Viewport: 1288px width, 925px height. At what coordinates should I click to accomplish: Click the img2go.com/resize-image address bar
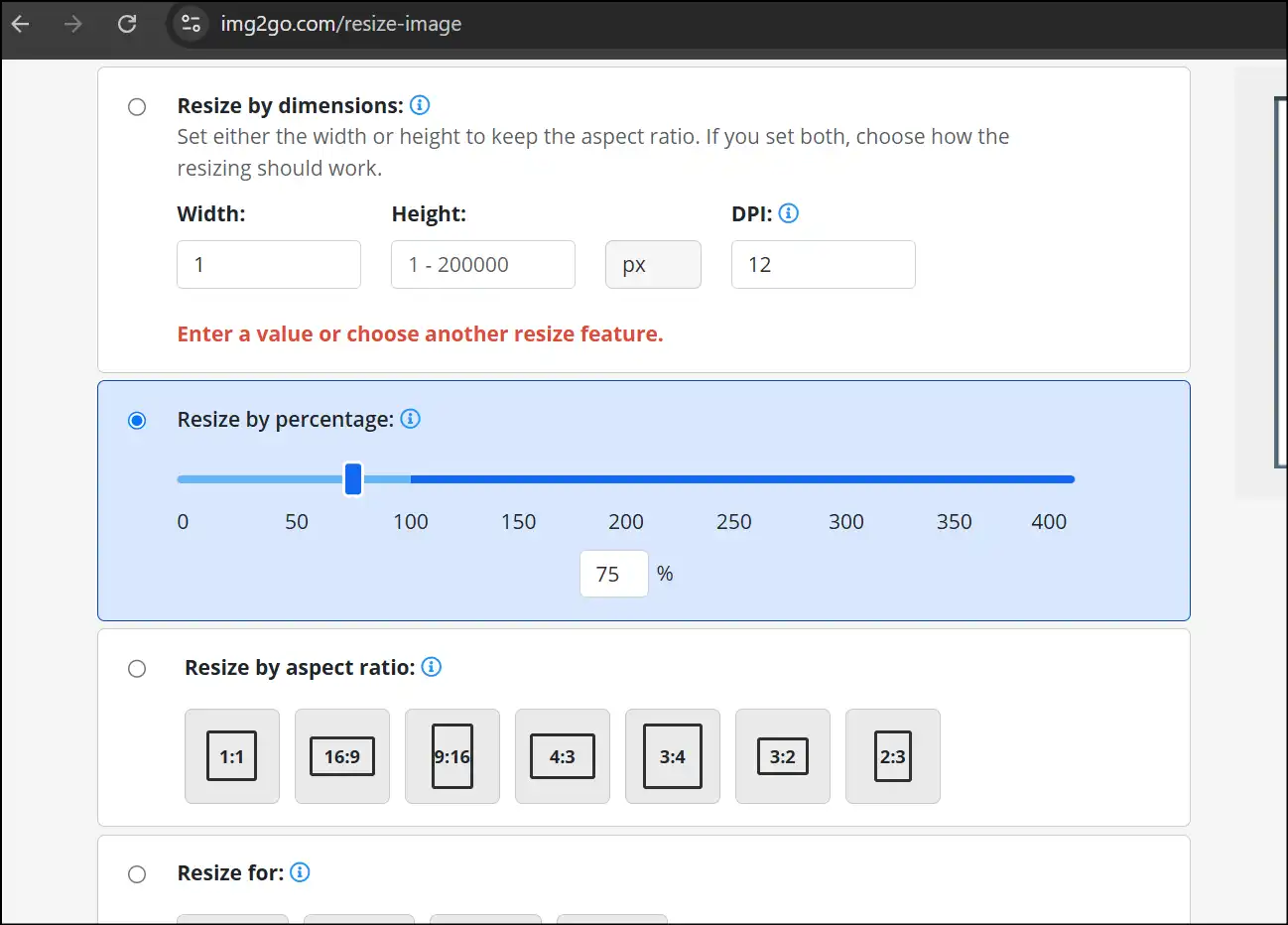point(340,24)
